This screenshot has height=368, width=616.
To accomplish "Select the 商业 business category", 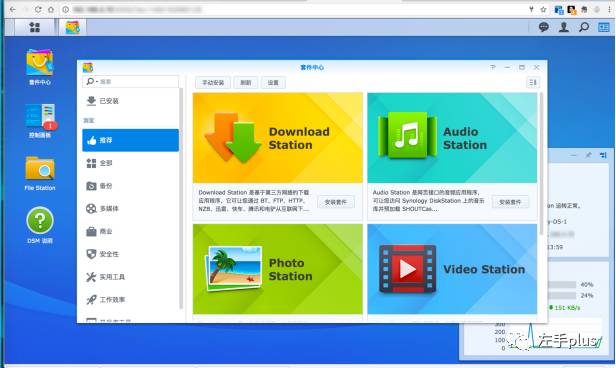I will (130, 231).
